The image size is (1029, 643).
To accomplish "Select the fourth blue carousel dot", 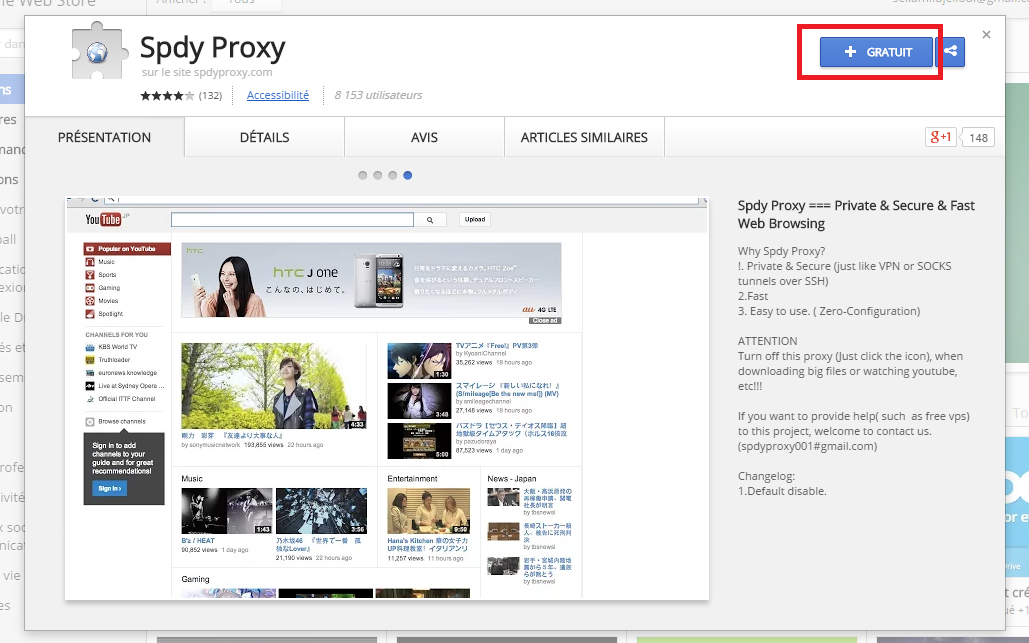I will point(408,175).
